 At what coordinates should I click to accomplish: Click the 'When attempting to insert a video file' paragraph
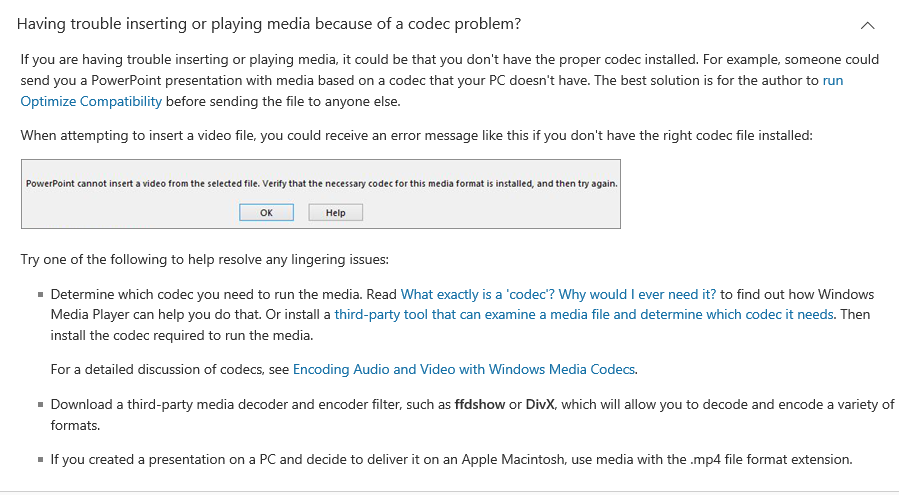click(x=417, y=135)
